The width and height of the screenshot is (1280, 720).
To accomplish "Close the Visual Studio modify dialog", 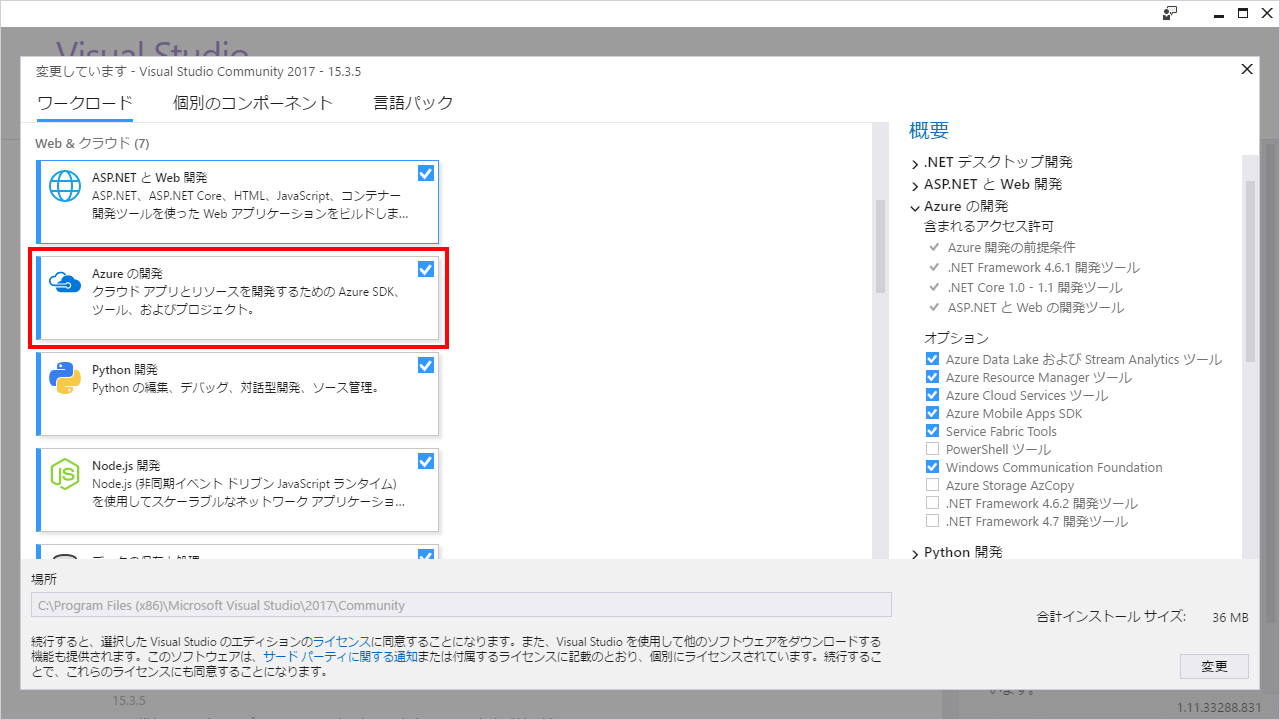I will tap(1247, 69).
